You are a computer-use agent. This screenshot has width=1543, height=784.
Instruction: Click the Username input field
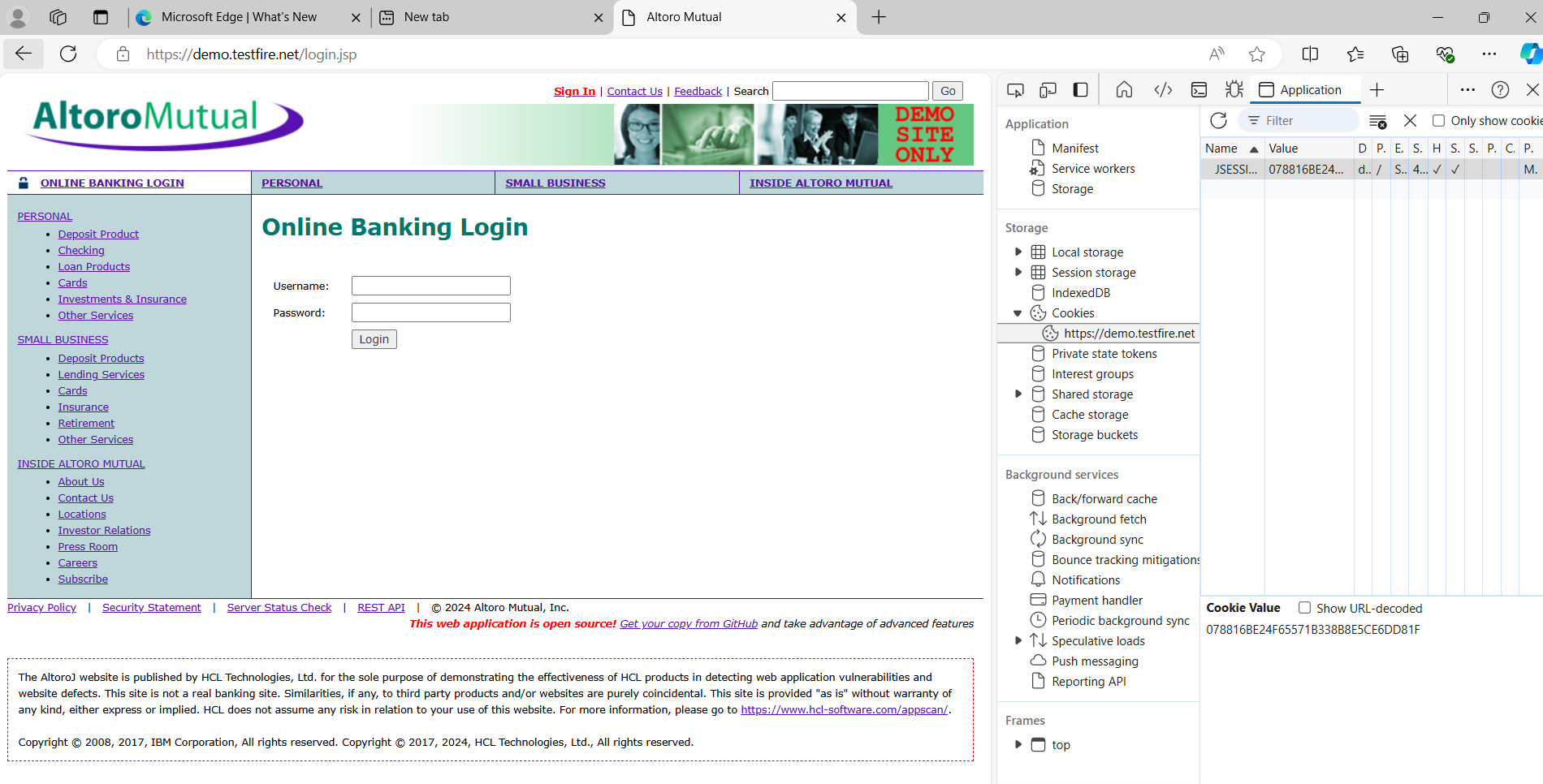pyautogui.click(x=430, y=285)
